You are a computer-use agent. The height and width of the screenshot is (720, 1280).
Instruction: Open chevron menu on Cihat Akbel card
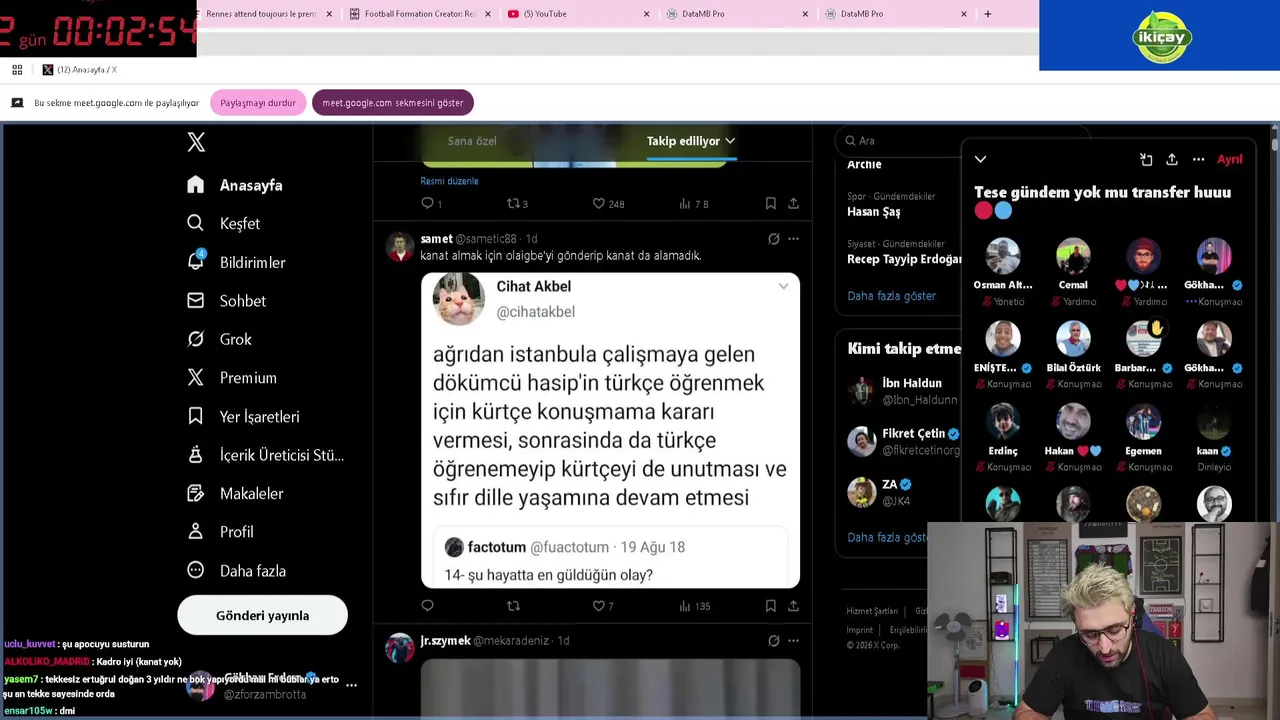click(783, 286)
